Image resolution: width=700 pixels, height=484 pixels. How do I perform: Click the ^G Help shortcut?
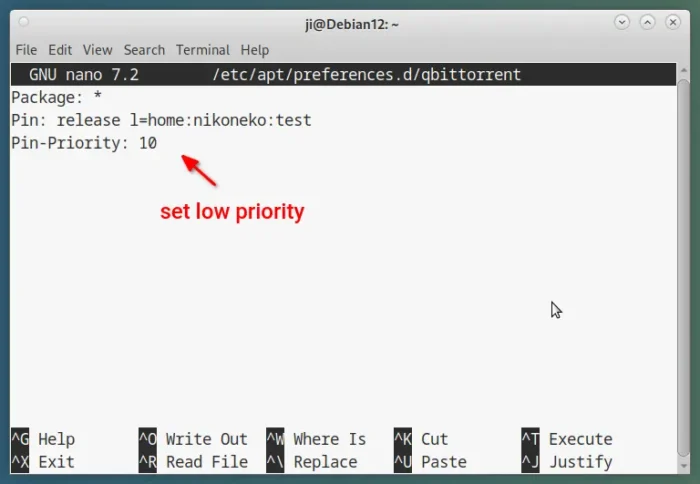[x=43, y=439]
